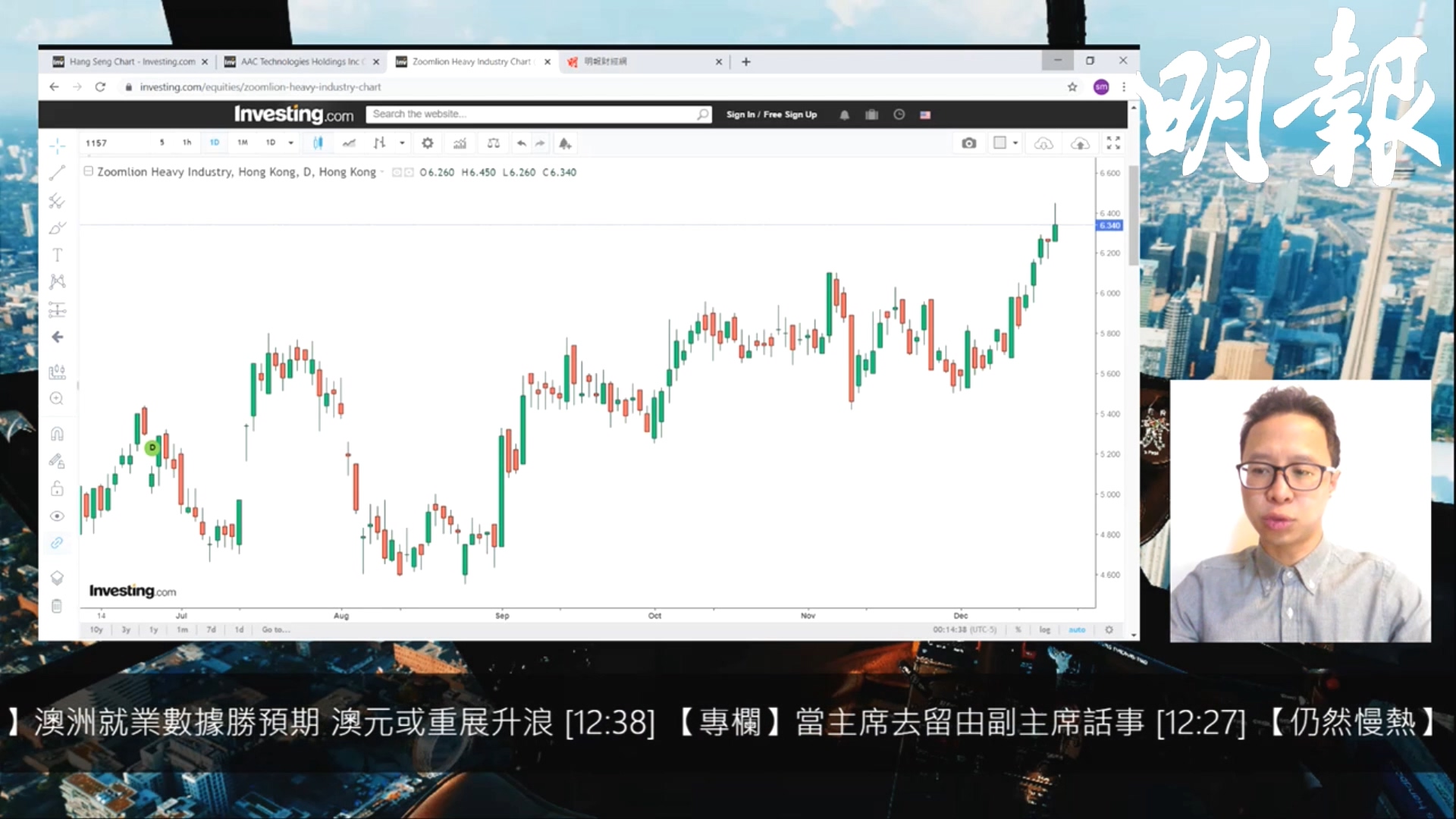Select Zoomlion Heavy Industry Chart tab
This screenshot has height=819, width=1456.
tap(472, 61)
